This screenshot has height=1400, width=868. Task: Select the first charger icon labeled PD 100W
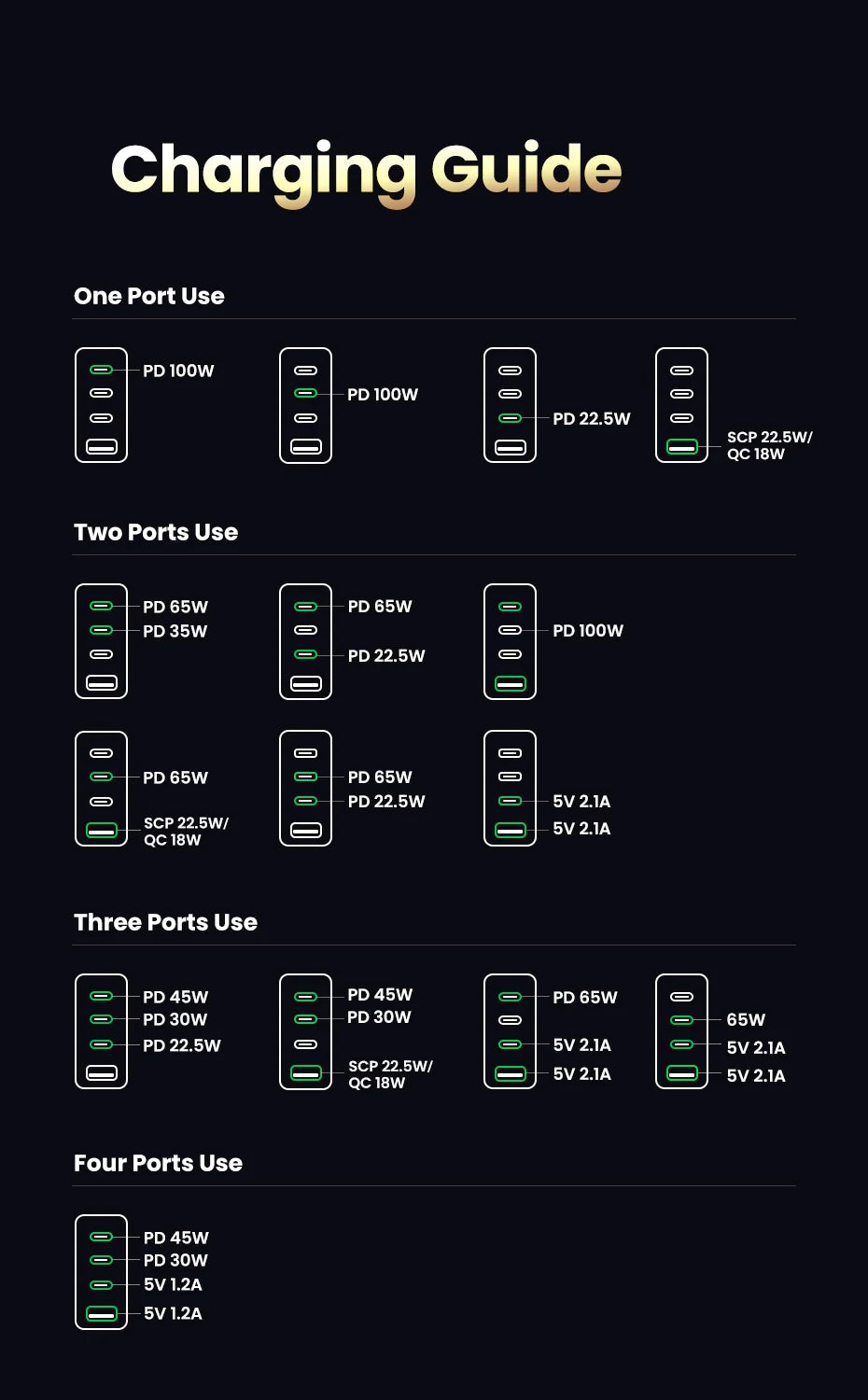[101, 405]
